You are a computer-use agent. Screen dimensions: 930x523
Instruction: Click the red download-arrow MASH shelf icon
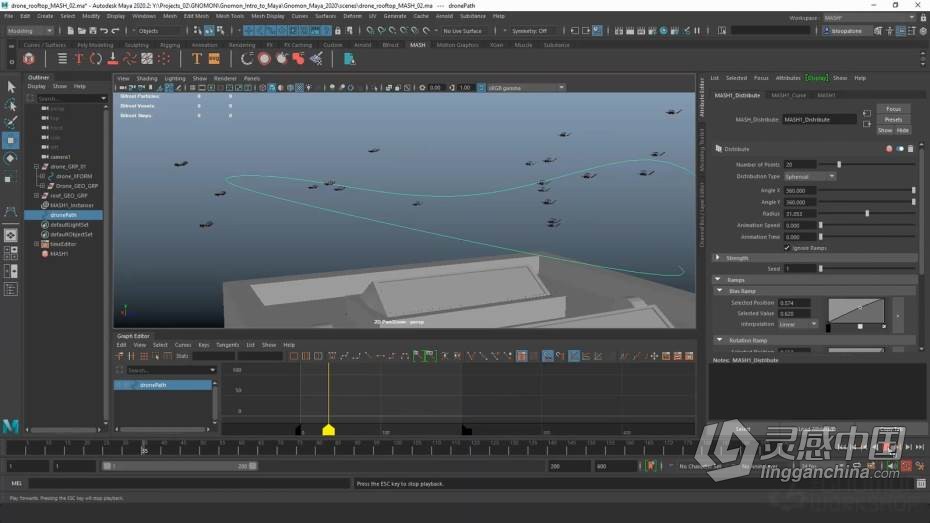tap(113, 59)
